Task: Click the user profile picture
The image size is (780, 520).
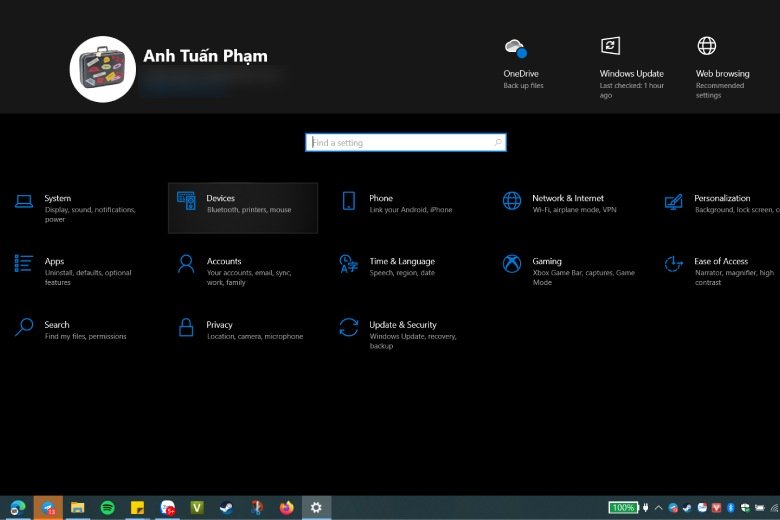Action: pyautogui.click(x=102, y=69)
